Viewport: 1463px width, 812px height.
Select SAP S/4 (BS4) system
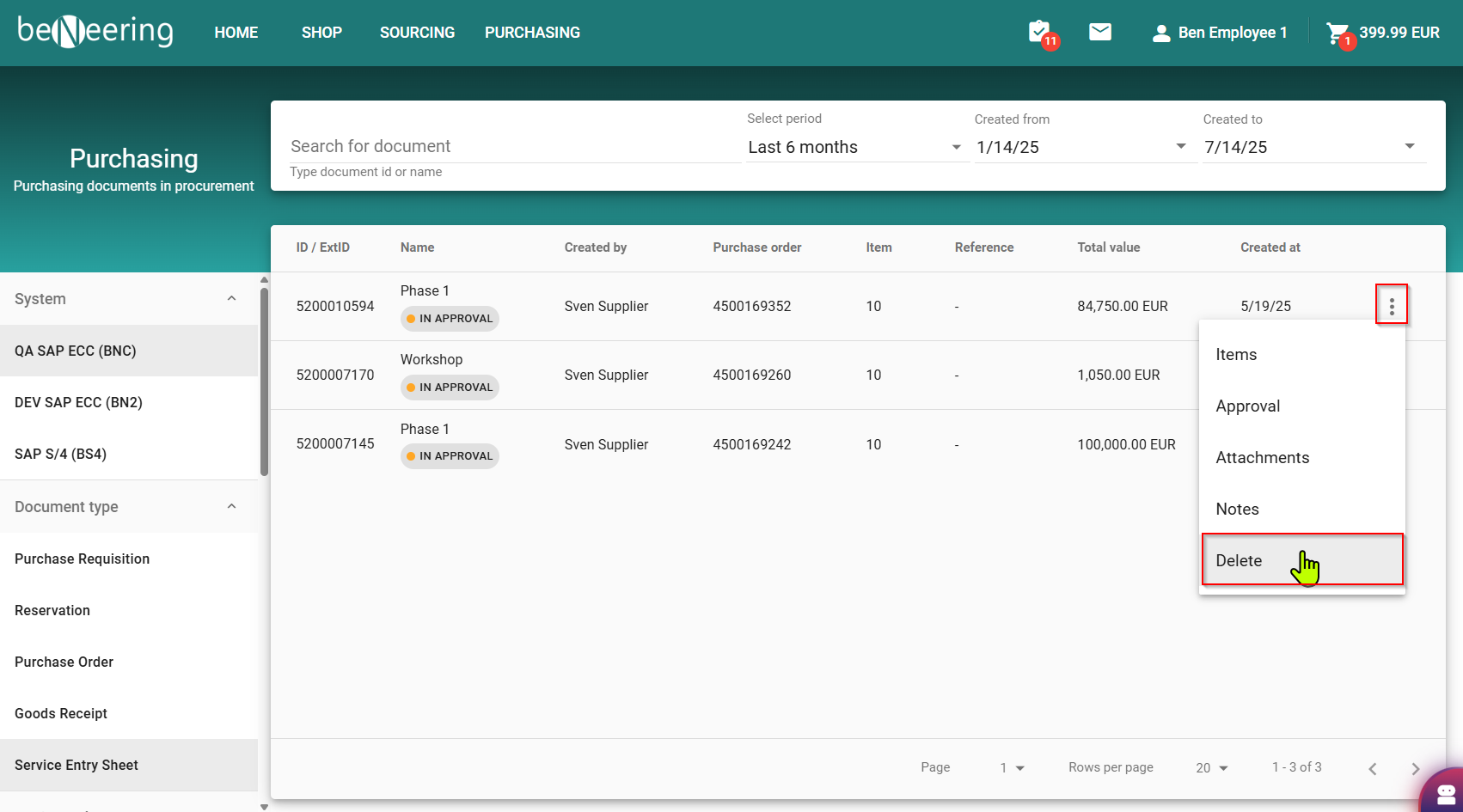coord(129,454)
